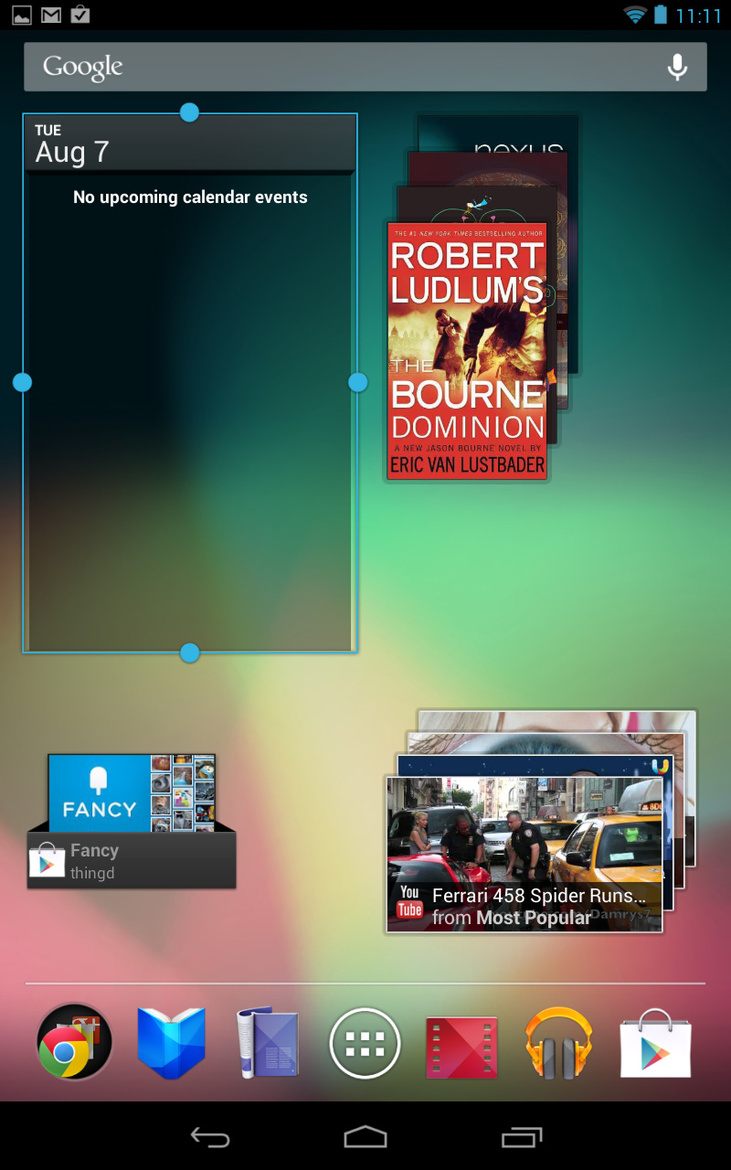Open The Bourne Dominion book cover
The image size is (731, 1170).
click(x=467, y=350)
